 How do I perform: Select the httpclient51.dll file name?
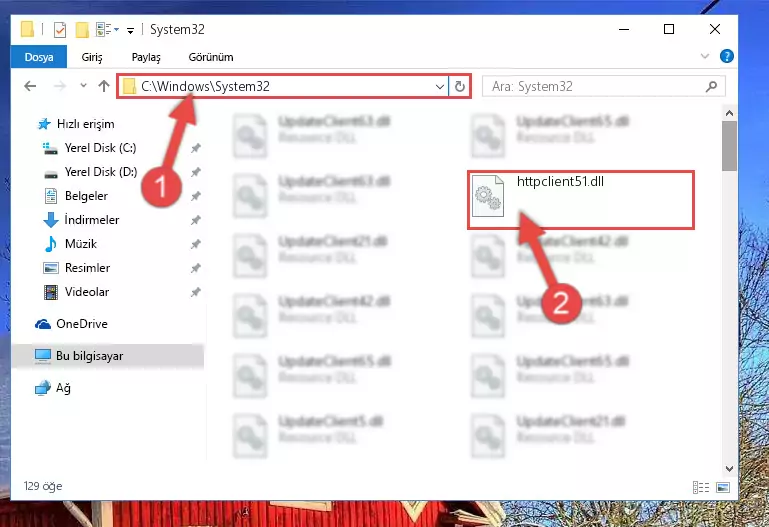click(x=560, y=182)
